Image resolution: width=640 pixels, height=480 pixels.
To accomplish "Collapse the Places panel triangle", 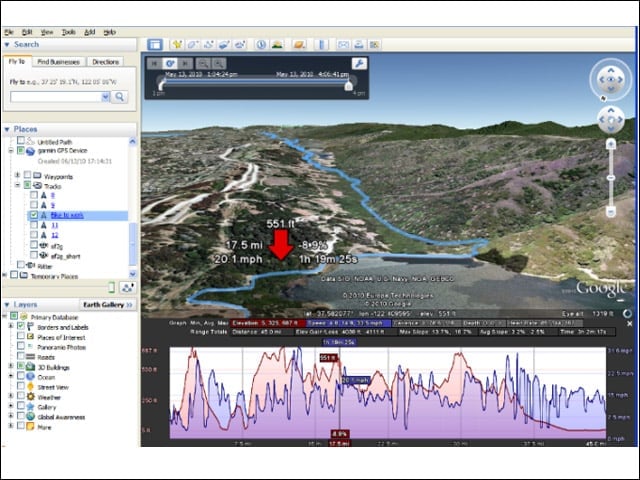I will pyautogui.click(x=7, y=129).
